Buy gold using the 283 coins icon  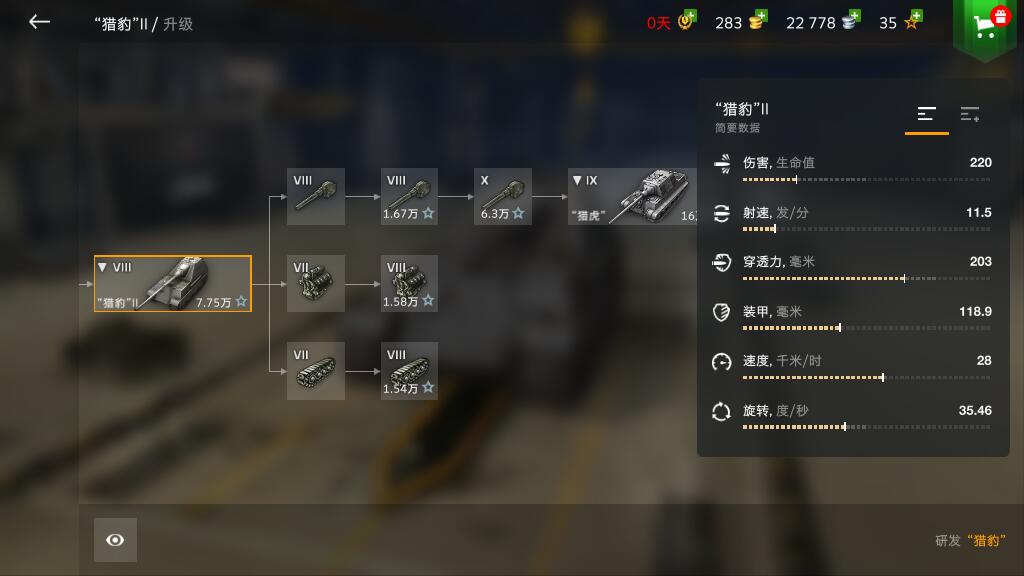tap(758, 21)
